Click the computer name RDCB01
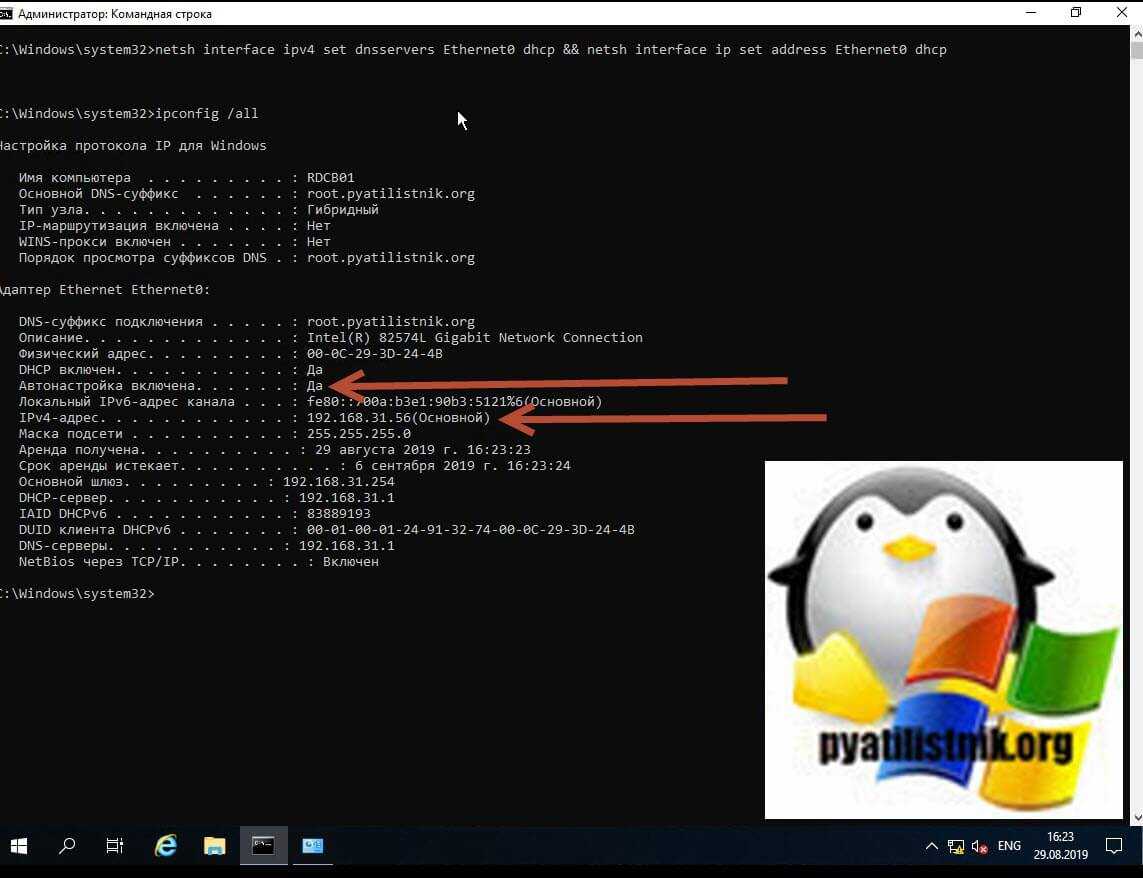This screenshot has height=878, width=1143. click(x=330, y=177)
